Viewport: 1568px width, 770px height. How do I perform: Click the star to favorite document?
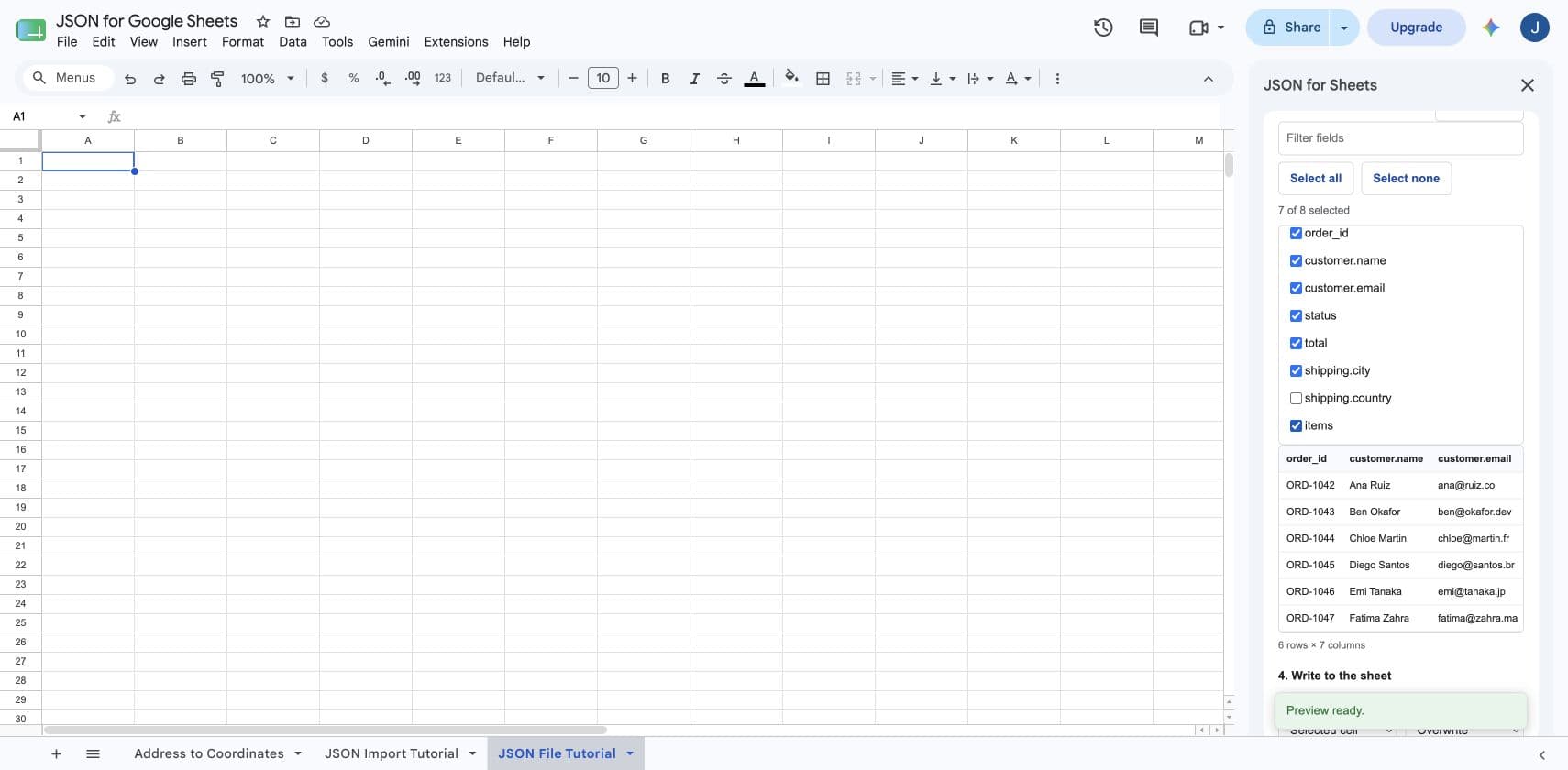[x=263, y=21]
